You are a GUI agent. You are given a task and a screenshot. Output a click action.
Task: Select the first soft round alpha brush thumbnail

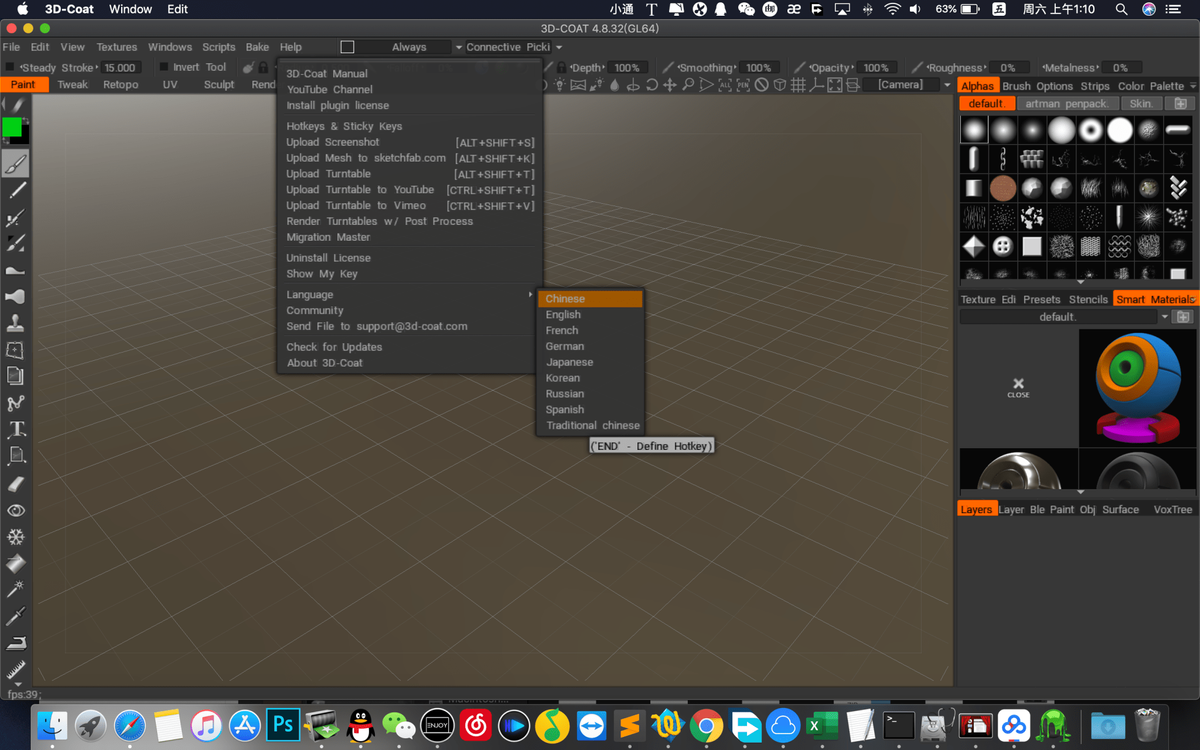point(974,130)
